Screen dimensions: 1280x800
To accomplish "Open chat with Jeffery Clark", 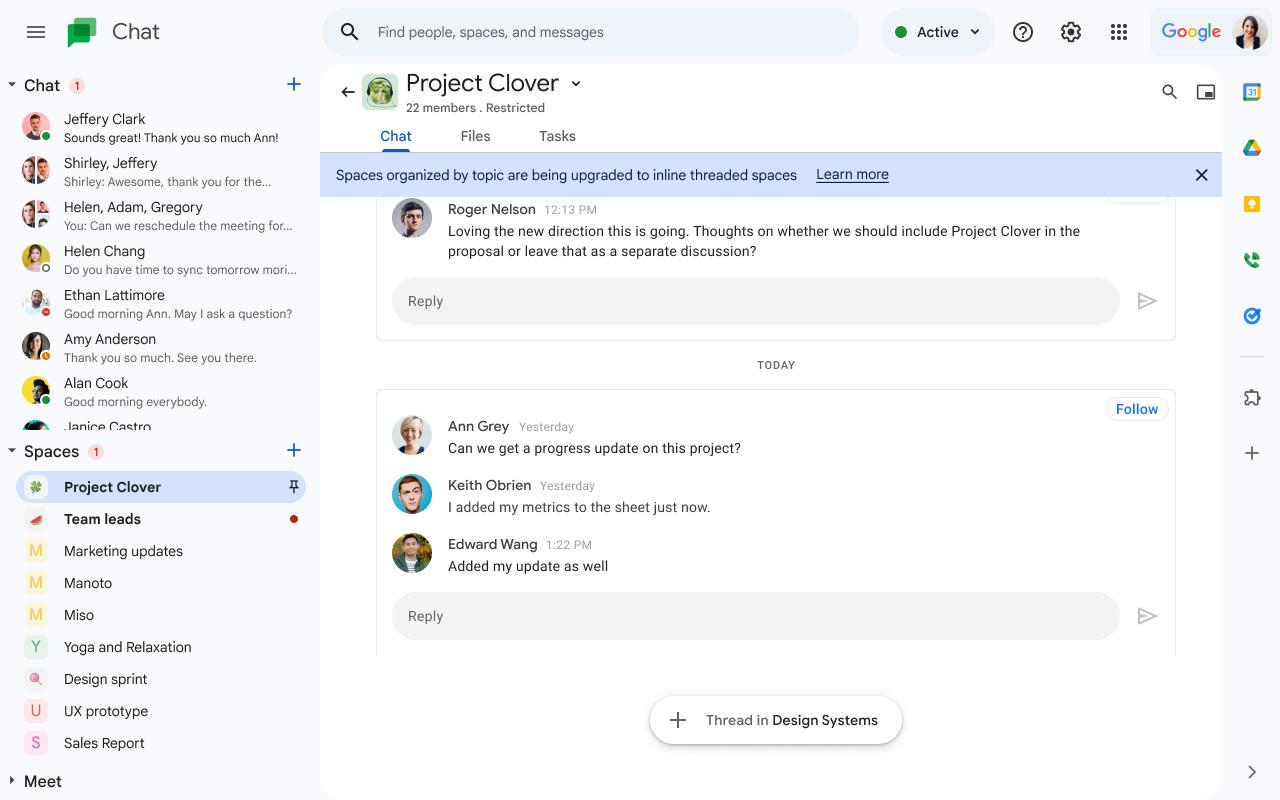I will point(160,128).
